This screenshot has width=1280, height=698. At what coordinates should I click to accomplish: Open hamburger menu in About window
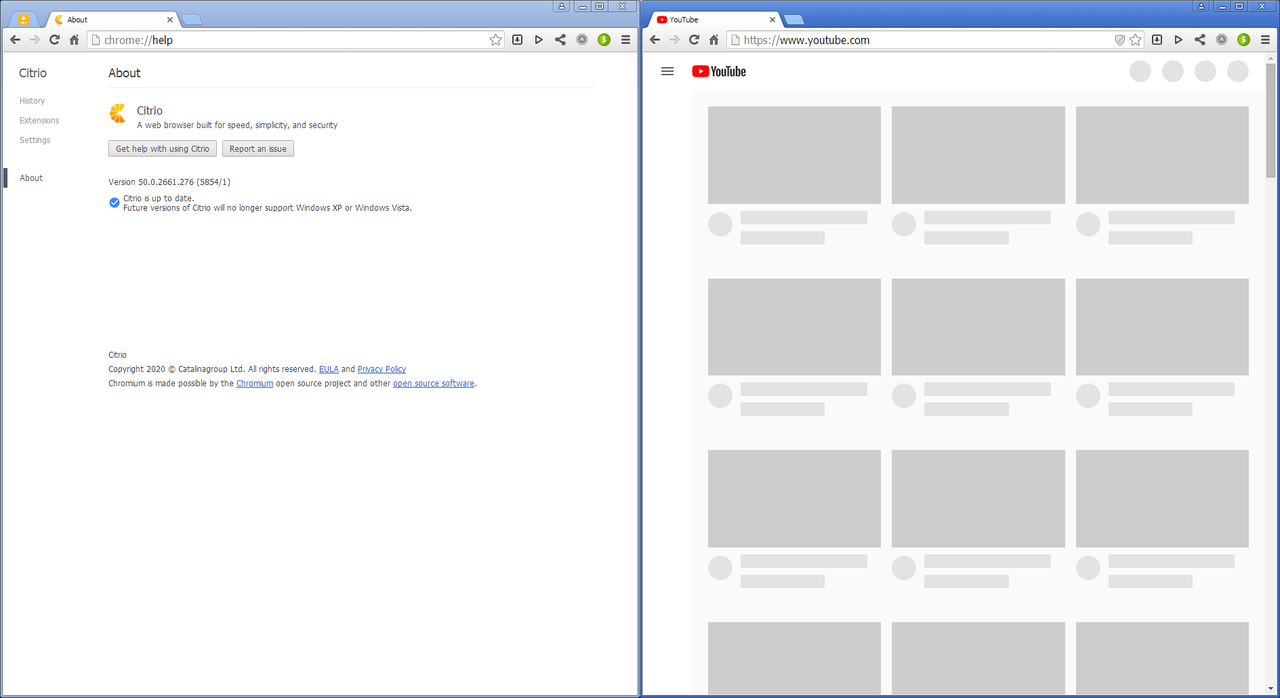[x=626, y=40]
